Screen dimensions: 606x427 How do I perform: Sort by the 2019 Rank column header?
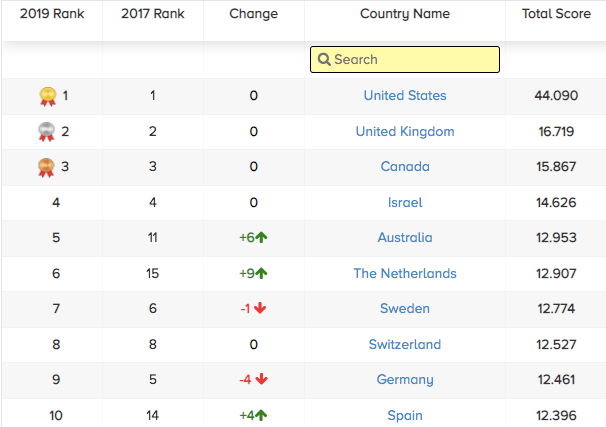click(x=51, y=14)
